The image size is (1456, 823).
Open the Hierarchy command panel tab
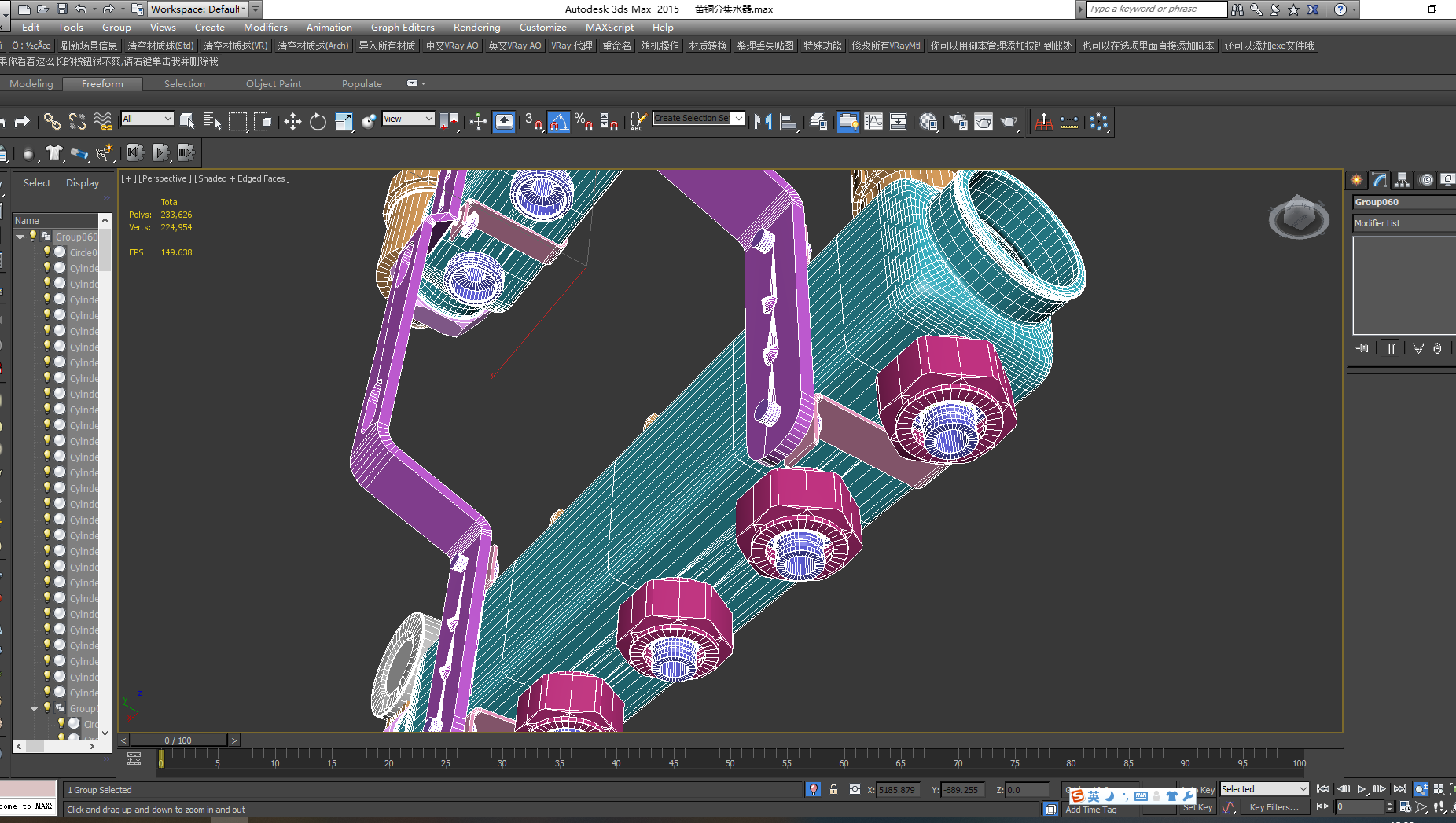point(1403,180)
